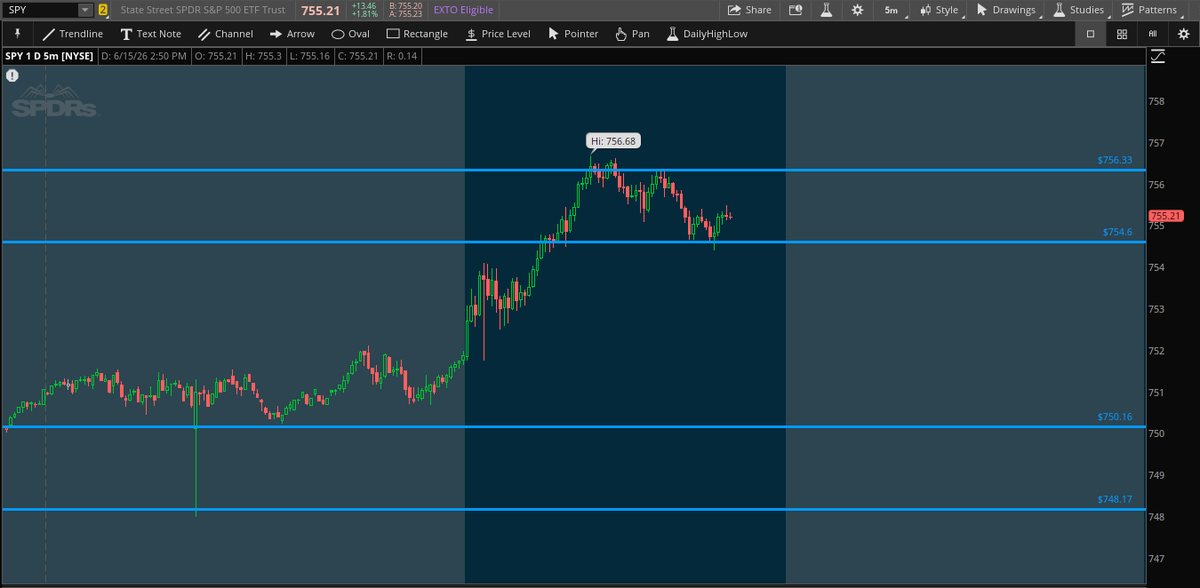The width and height of the screenshot is (1200, 588).
Task: Open the 5m timeframe dropdown
Action: pos(891,10)
